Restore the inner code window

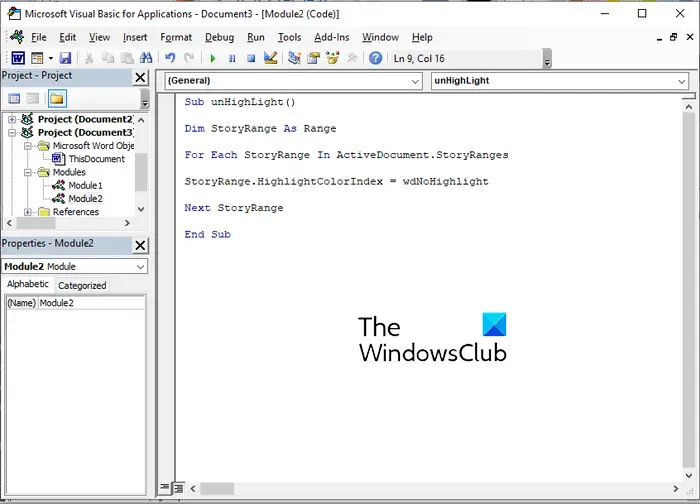(674, 37)
